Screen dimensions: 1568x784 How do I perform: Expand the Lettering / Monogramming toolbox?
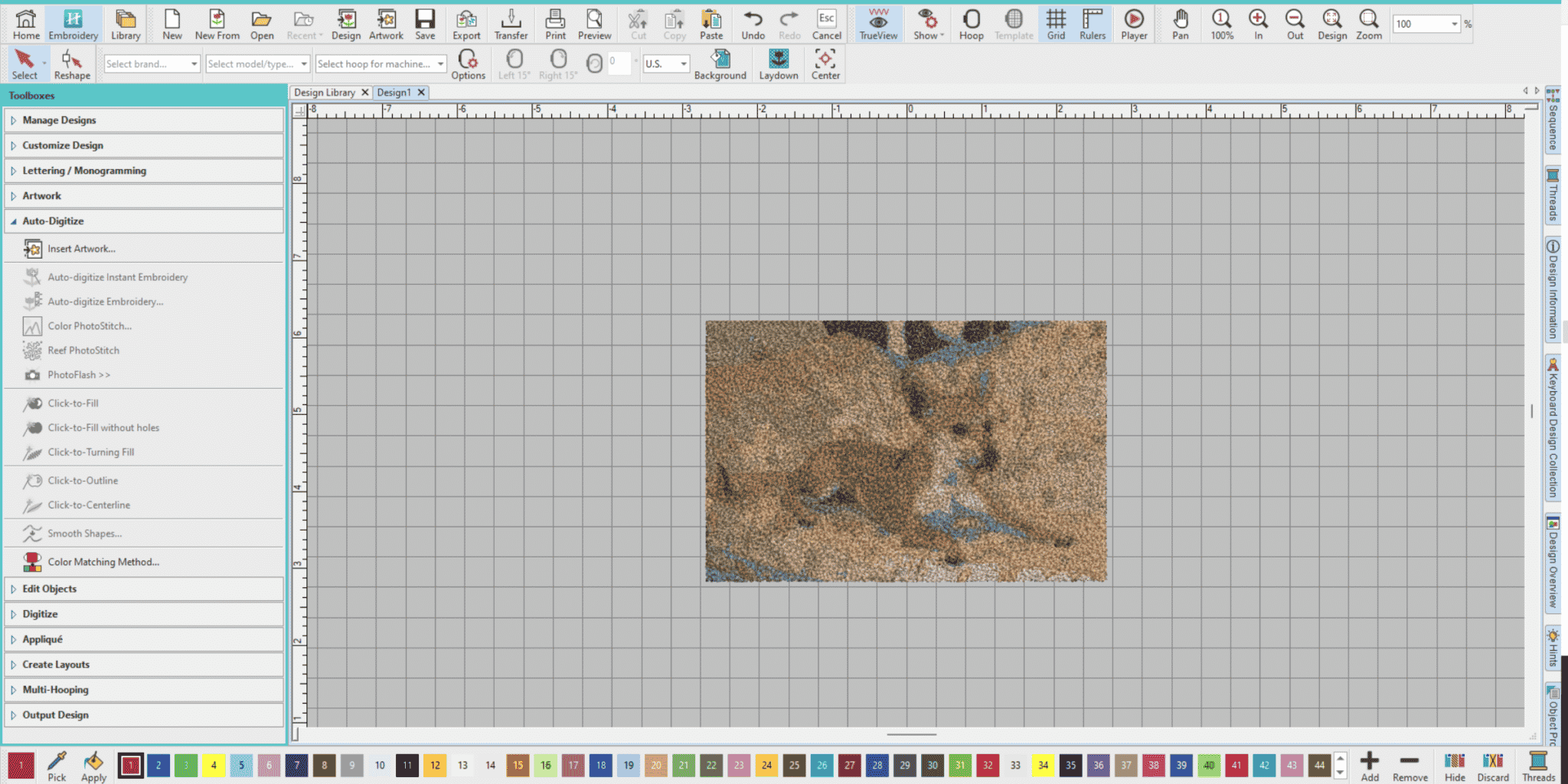point(144,171)
